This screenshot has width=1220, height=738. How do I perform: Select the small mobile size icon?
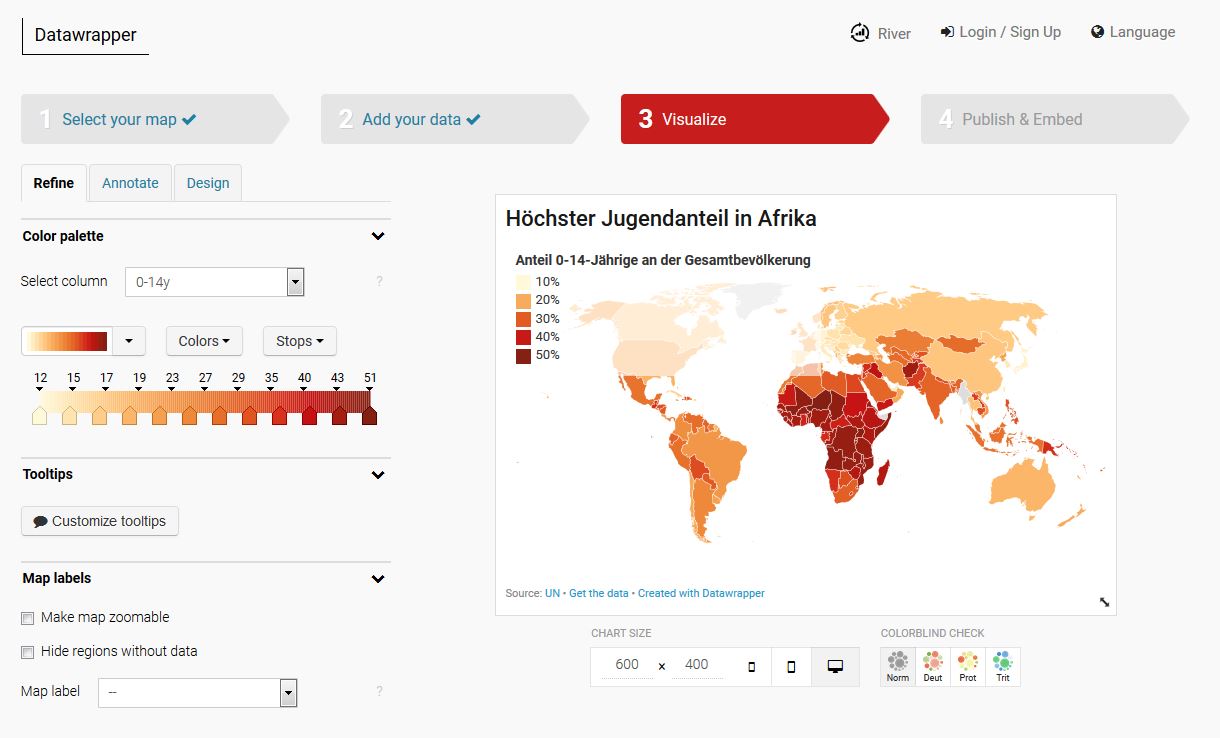click(751, 666)
